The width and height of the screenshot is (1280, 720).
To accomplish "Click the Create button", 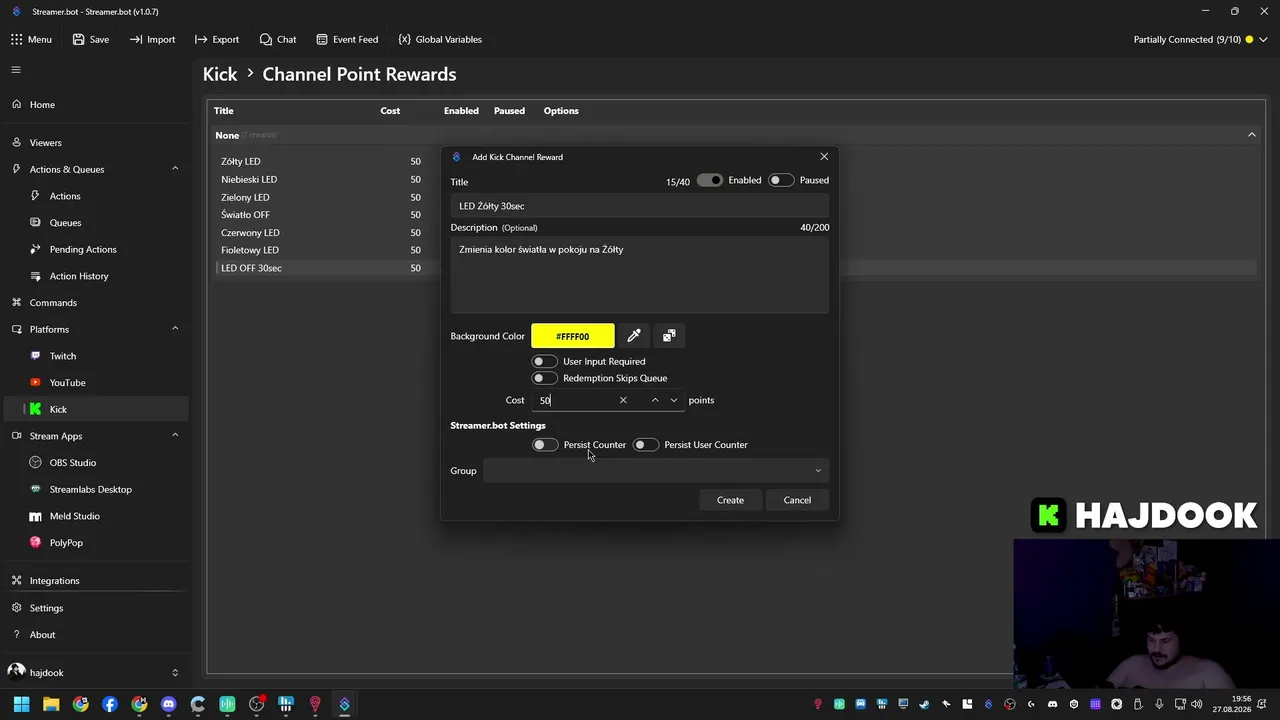I will 730,500.
